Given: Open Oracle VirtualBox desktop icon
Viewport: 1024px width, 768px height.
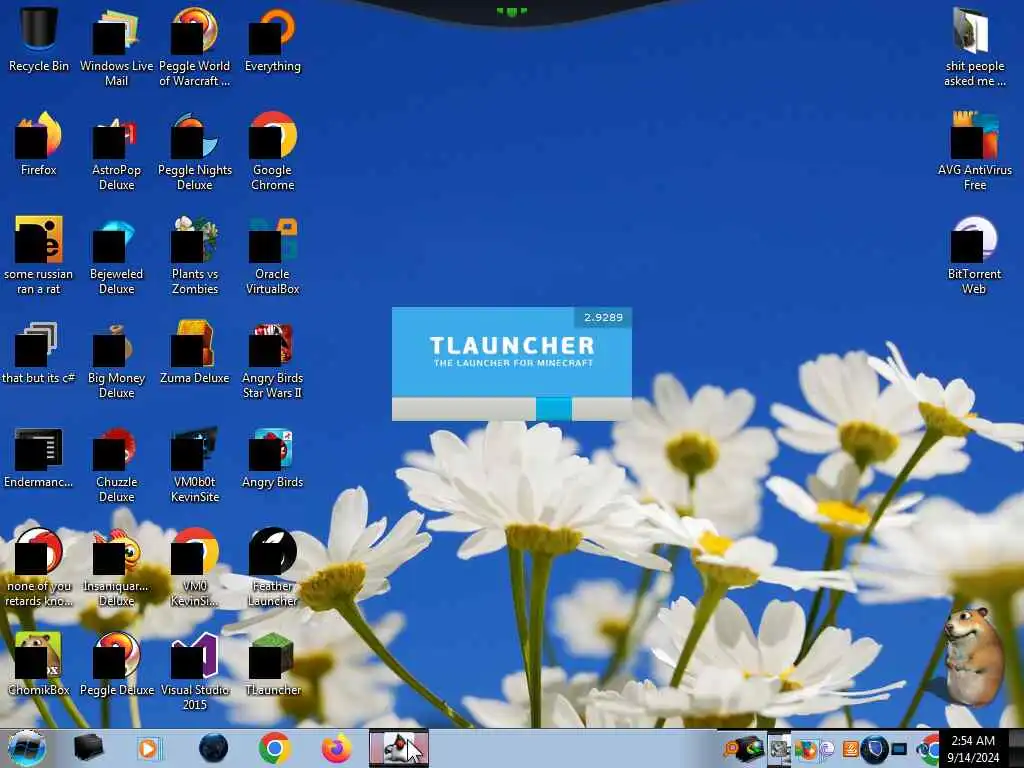Looking at the screenshot, I should (x=272, y=255).
